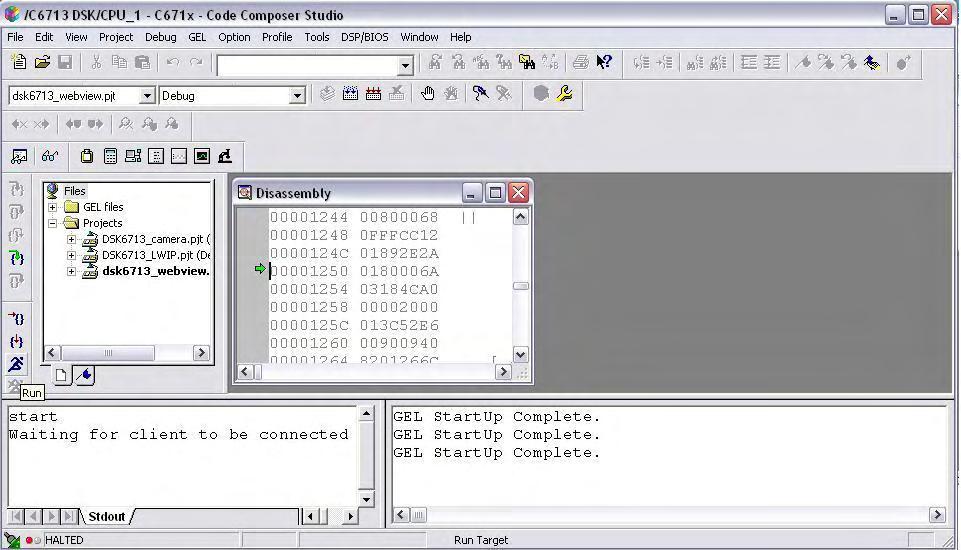
Task: Click the microscope icon
Action: 225,156
